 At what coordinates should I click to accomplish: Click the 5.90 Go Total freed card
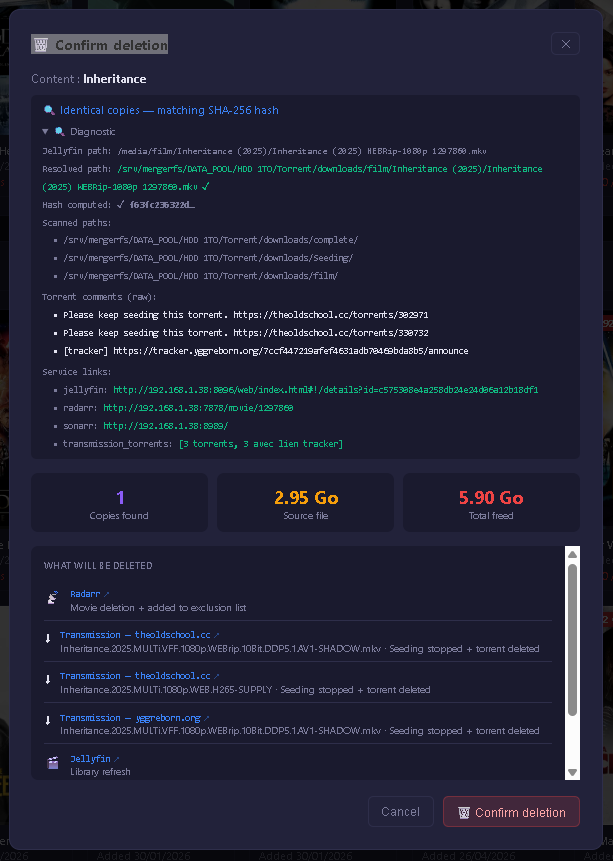pyautogui.click(x=491, y=502)
